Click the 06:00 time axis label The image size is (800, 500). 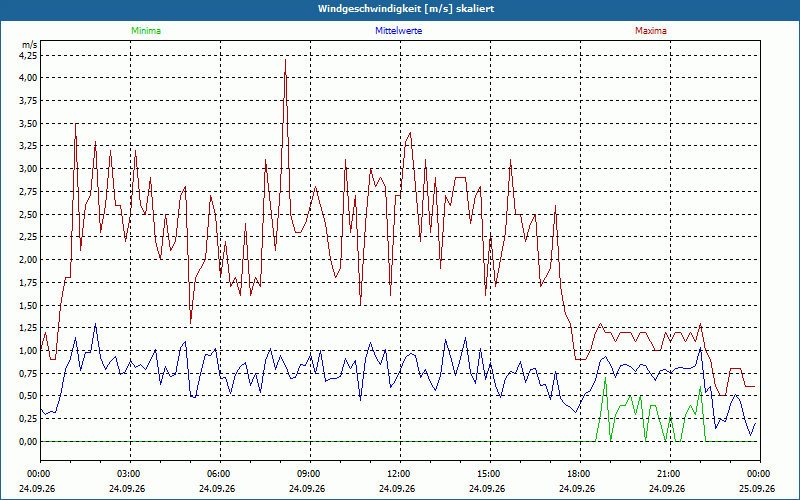(217, 474)
